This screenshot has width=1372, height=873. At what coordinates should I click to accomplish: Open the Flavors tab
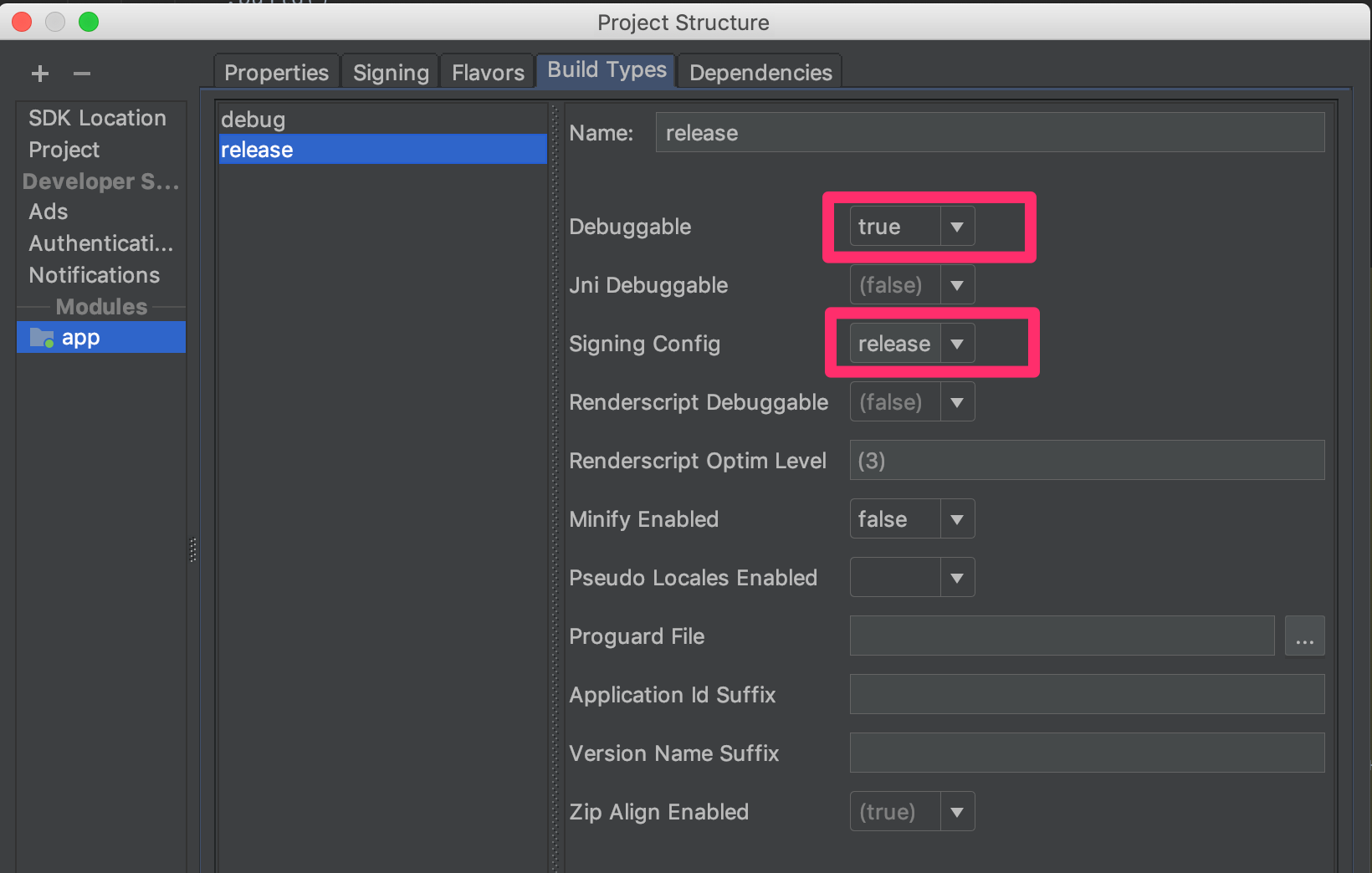tap(488, 73)
